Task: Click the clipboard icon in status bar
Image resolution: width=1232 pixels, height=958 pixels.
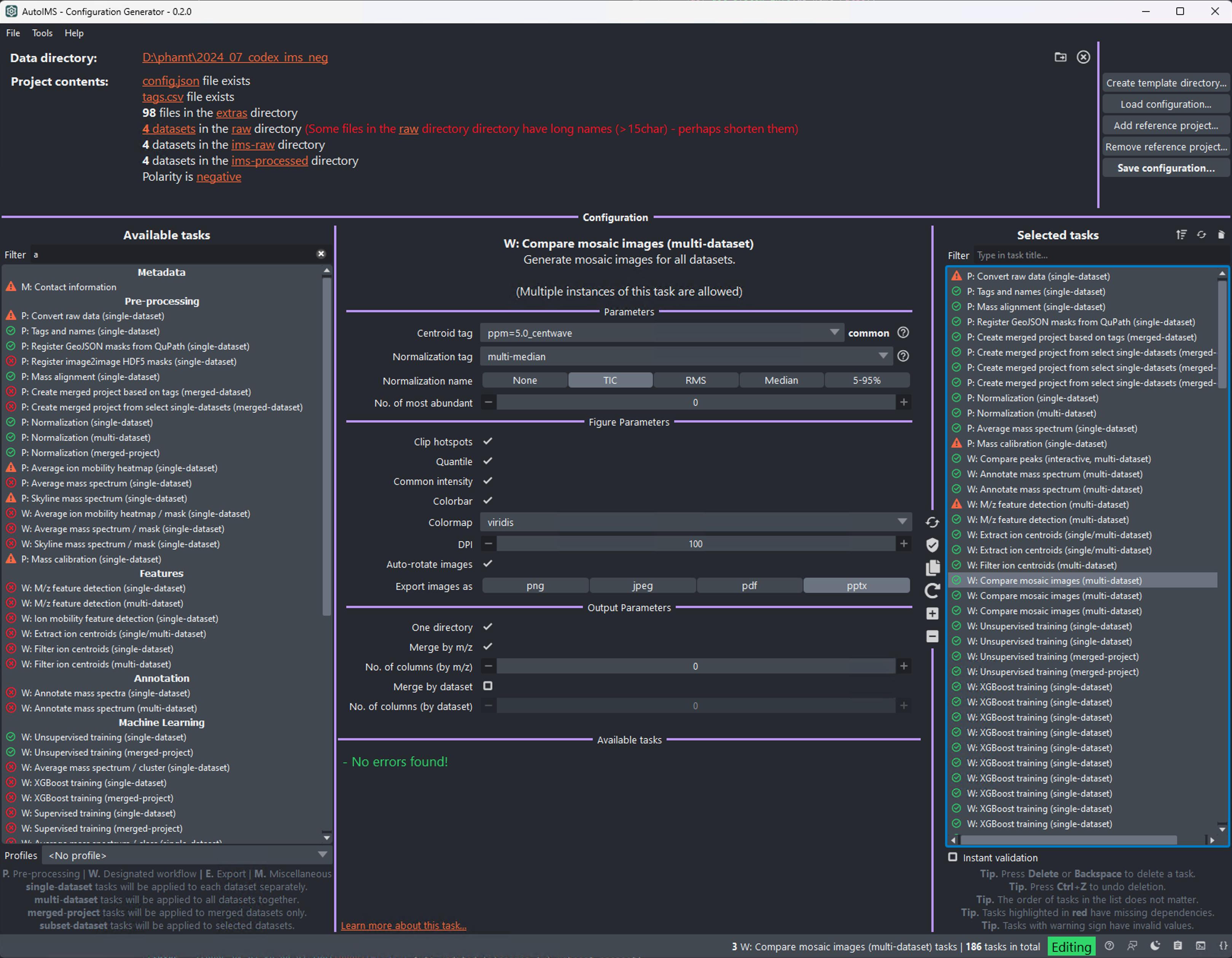Action: 1178,945
